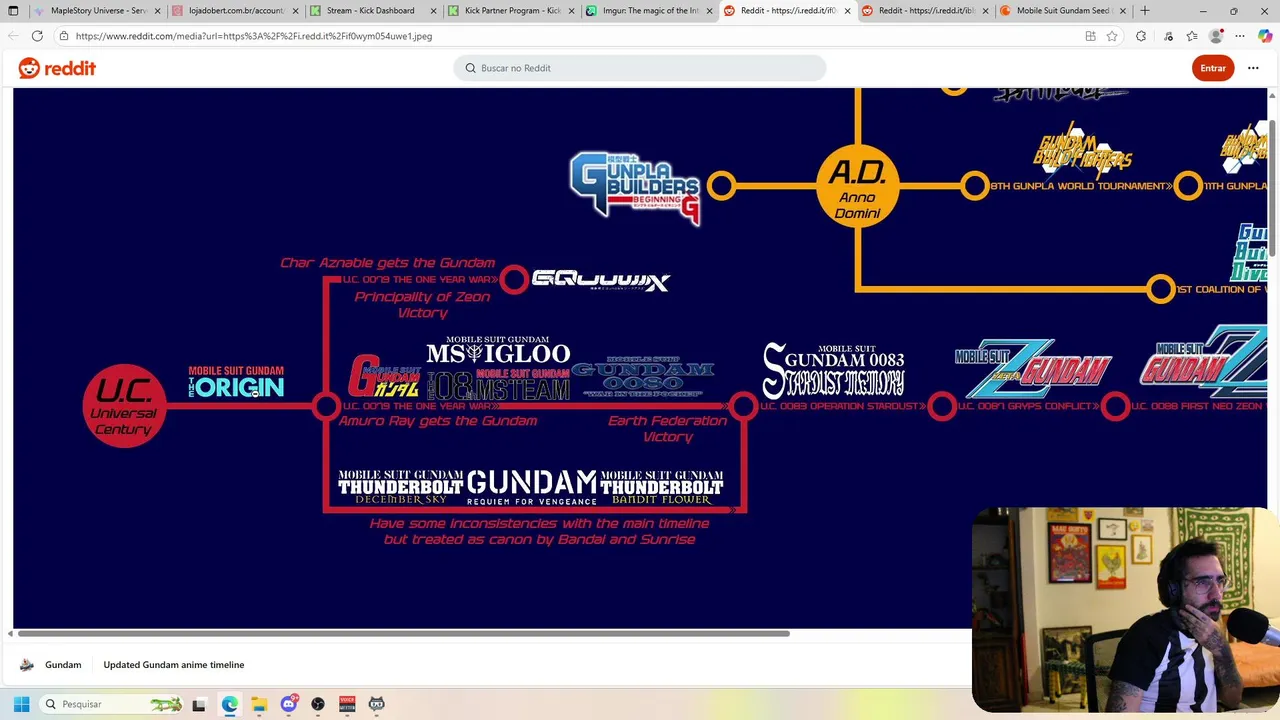
Task: Click the MS IGLOO logo
Action: 498,350
